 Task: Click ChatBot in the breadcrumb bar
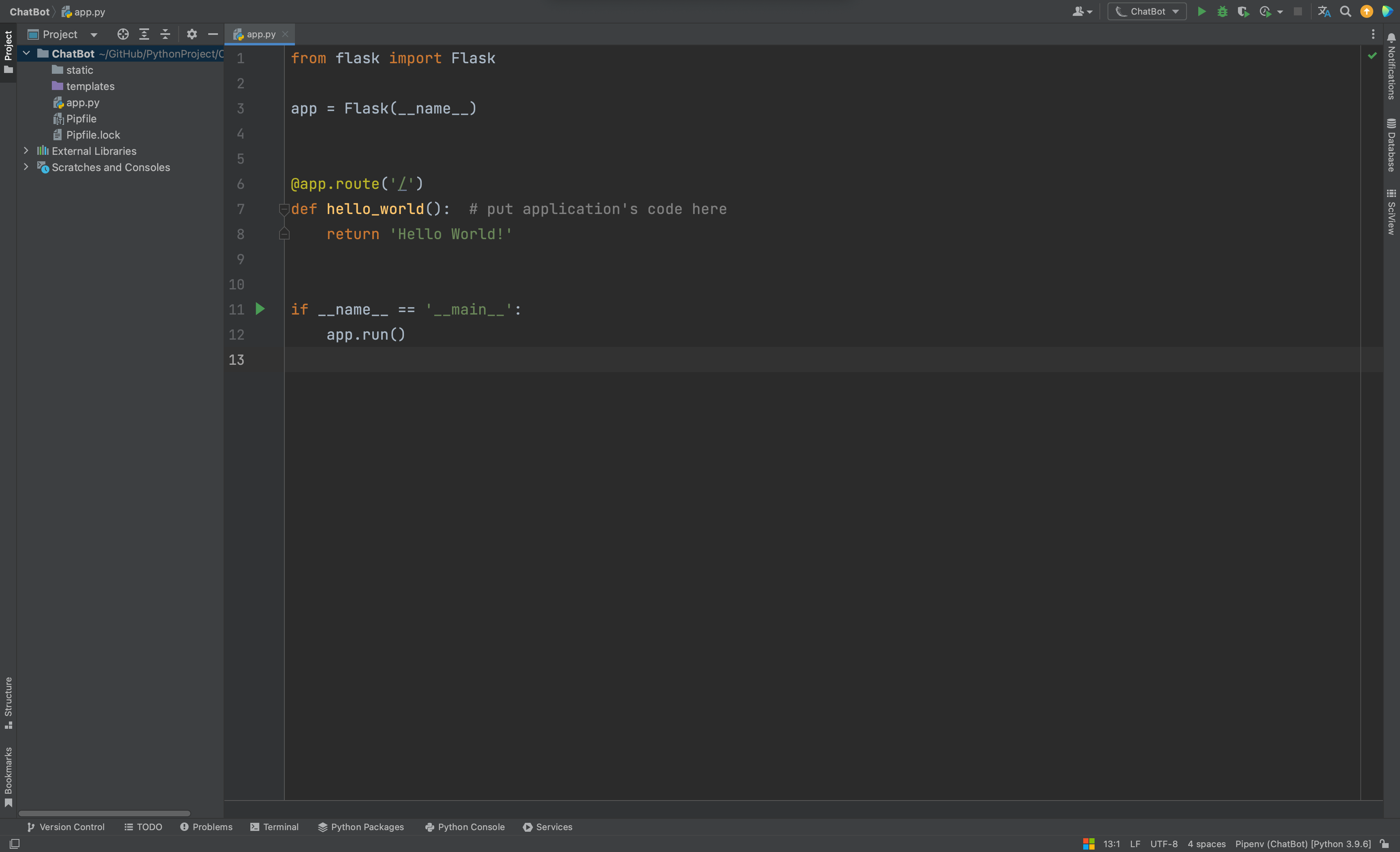(x=30, y=11)
